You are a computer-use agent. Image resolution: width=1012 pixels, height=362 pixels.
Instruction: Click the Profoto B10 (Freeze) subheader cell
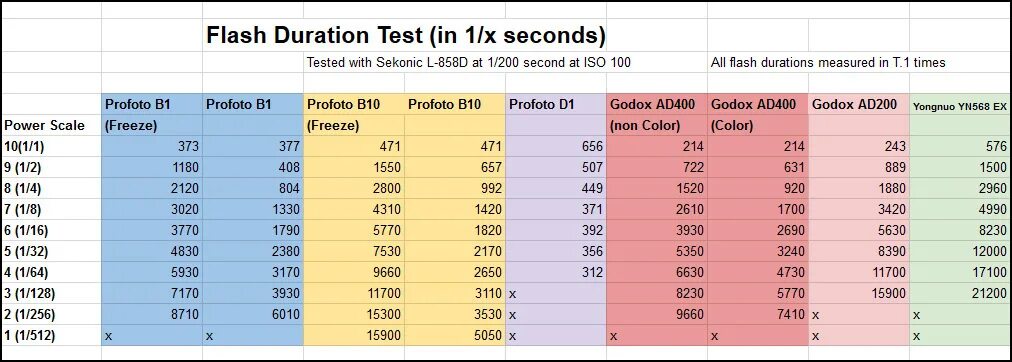(354, 125)
